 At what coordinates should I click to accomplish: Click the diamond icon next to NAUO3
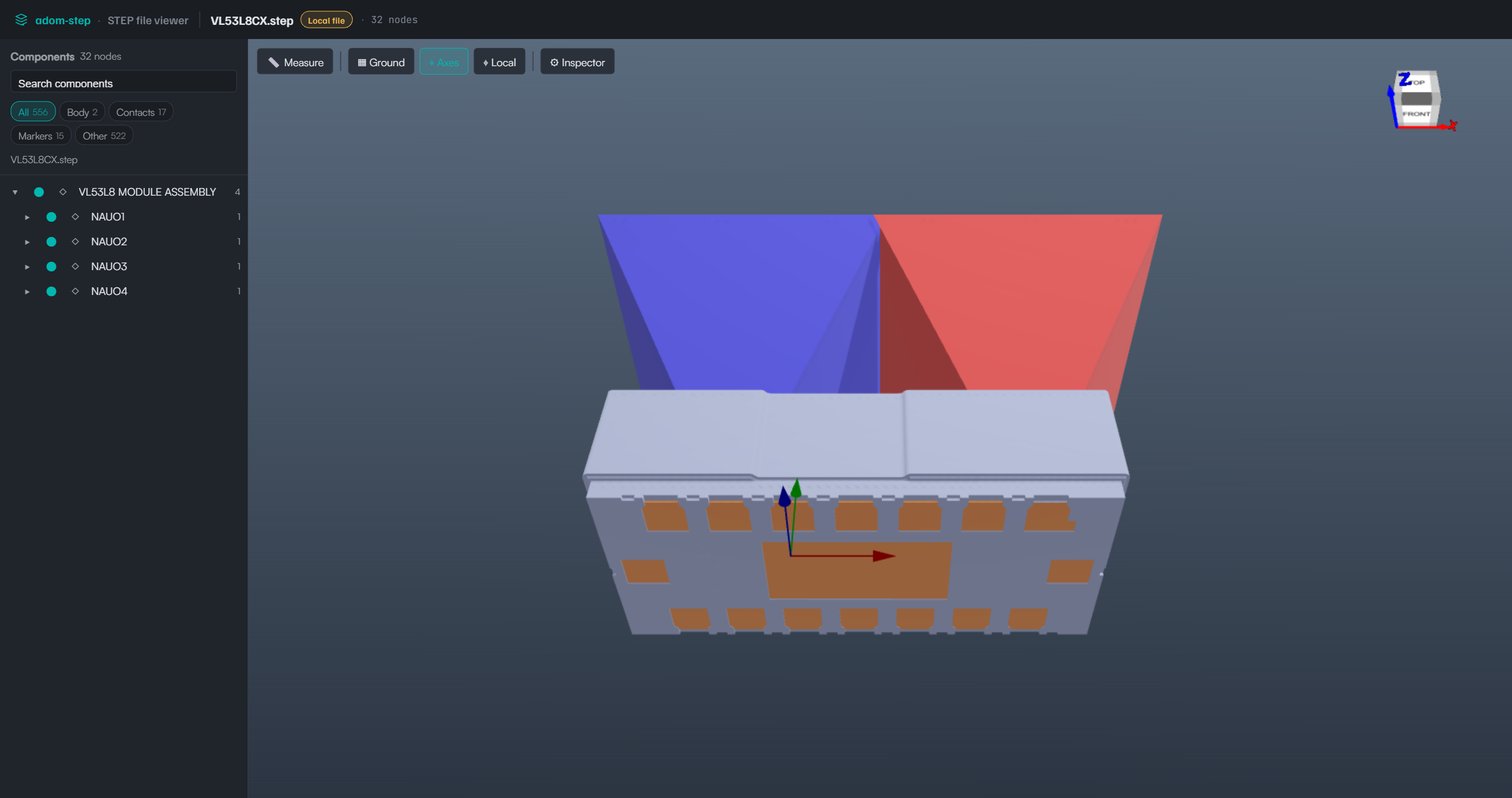pos(75,267)
